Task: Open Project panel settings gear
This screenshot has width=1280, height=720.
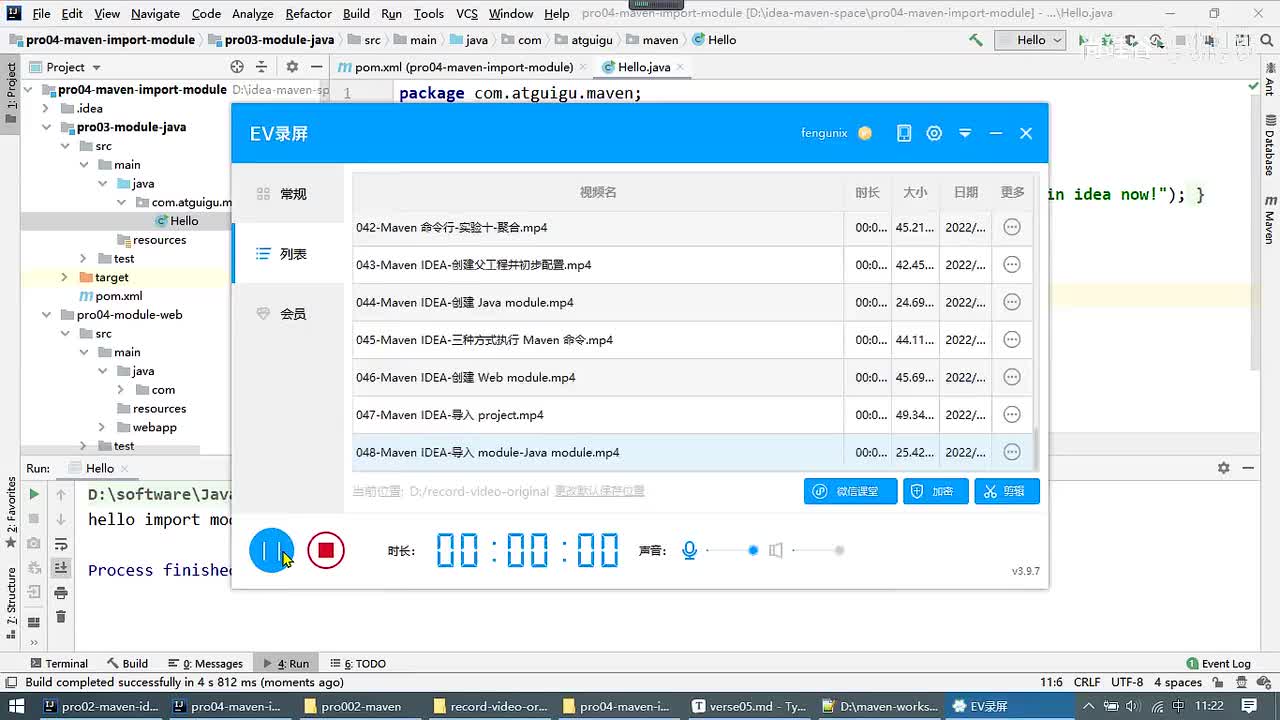Action: pos(292,67)
